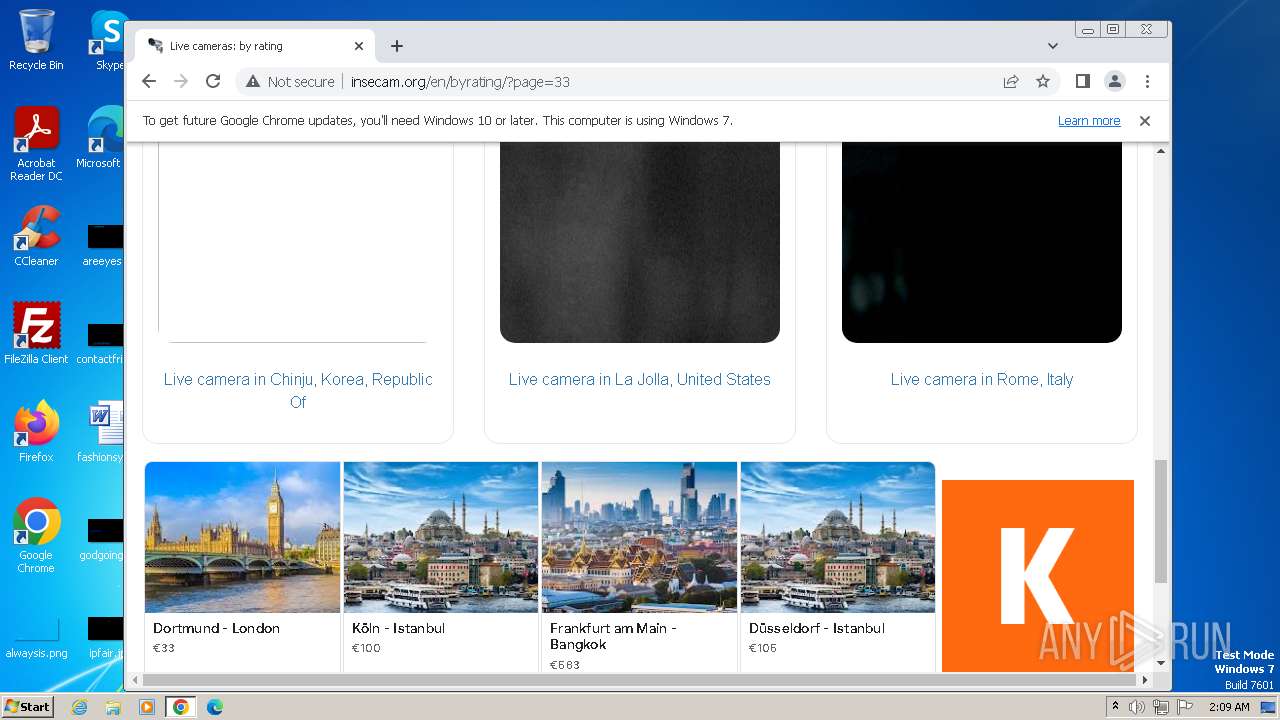Open the Düsseldorf - Istanbul flight ad
Screen dimensions: 1280x720
click(838, 565)
